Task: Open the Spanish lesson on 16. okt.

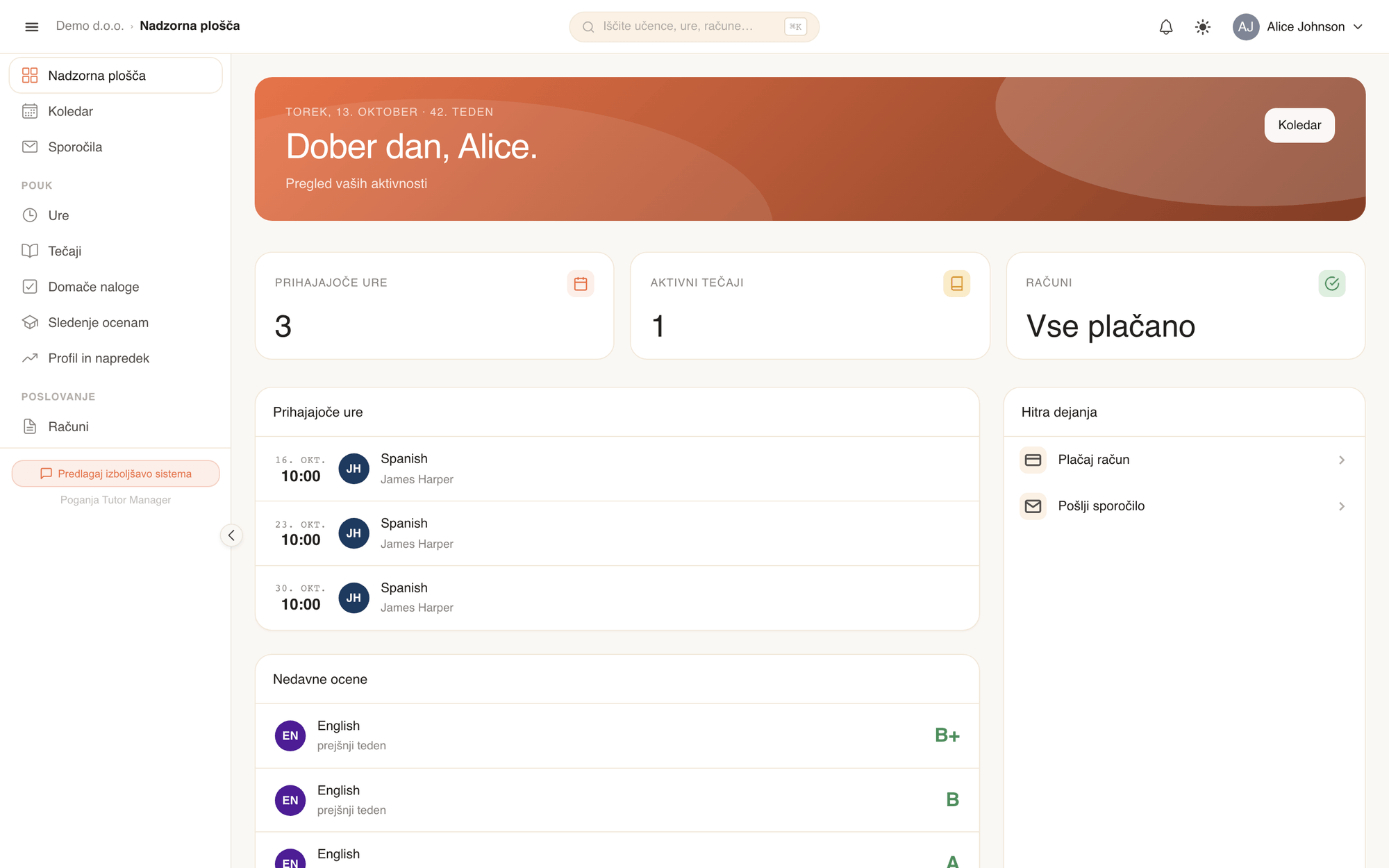Action: click(x=617, y=469)
